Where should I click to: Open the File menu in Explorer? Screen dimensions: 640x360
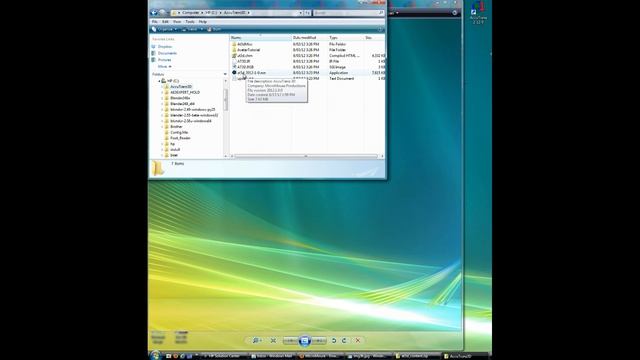(155, 22)
